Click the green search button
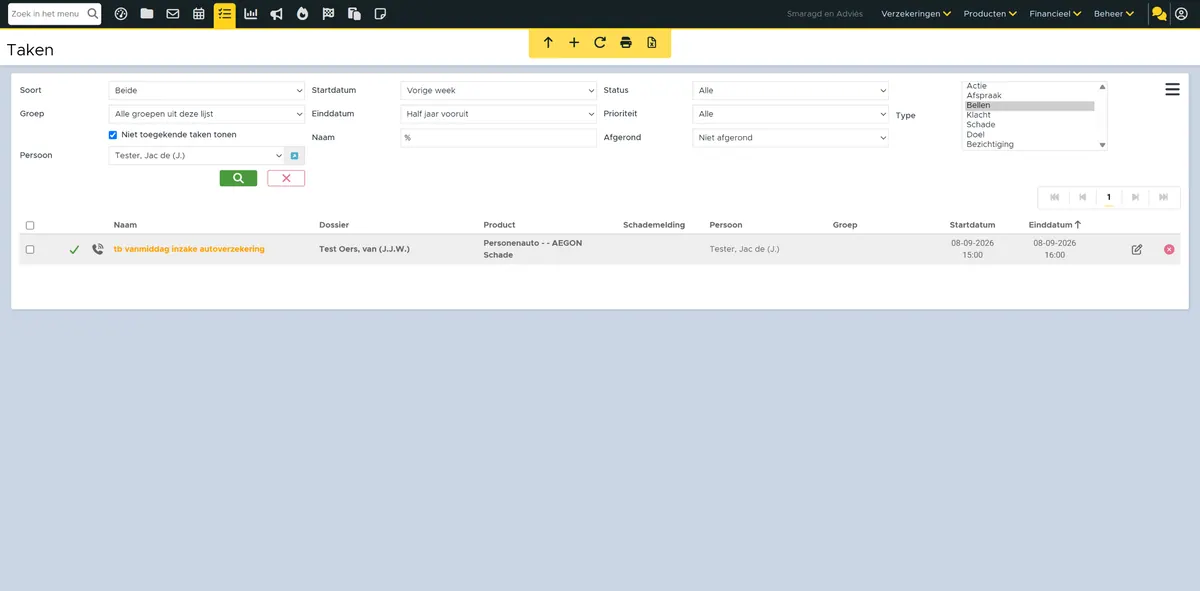1200x591 pixels. tap(238, 178)
